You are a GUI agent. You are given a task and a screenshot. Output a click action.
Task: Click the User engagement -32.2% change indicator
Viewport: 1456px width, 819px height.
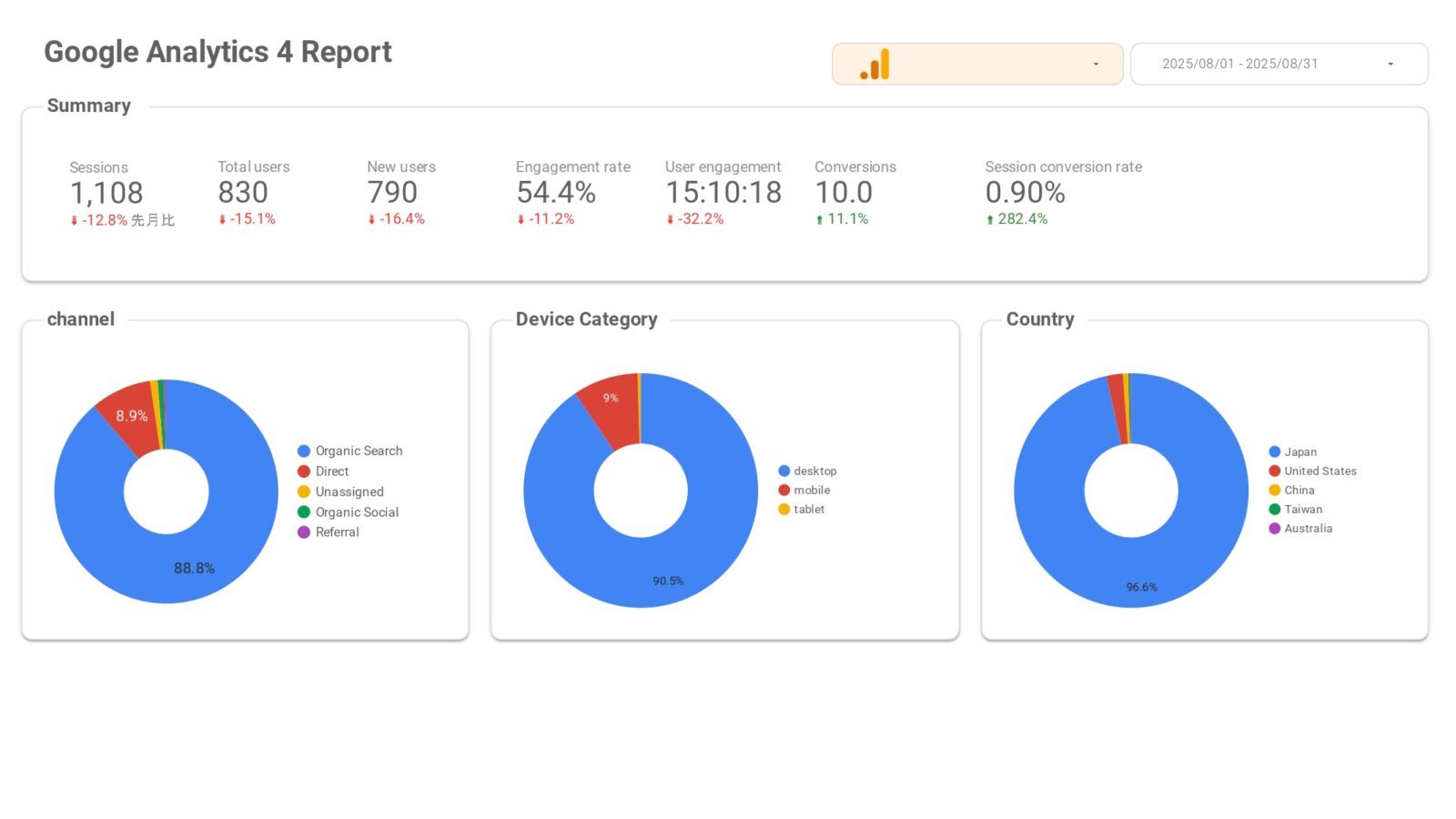click(x=694, y=219)
